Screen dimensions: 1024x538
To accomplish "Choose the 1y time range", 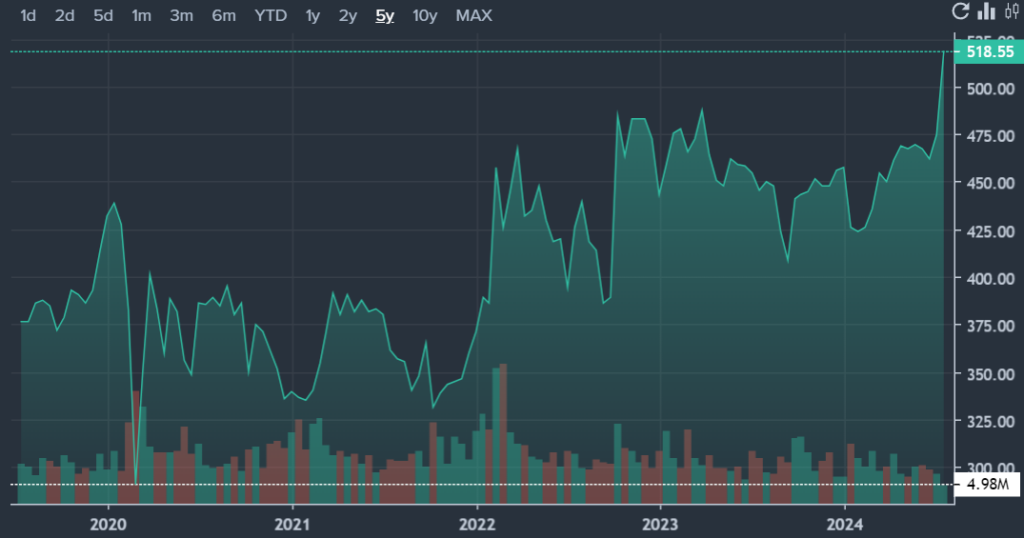I will 313,15.
